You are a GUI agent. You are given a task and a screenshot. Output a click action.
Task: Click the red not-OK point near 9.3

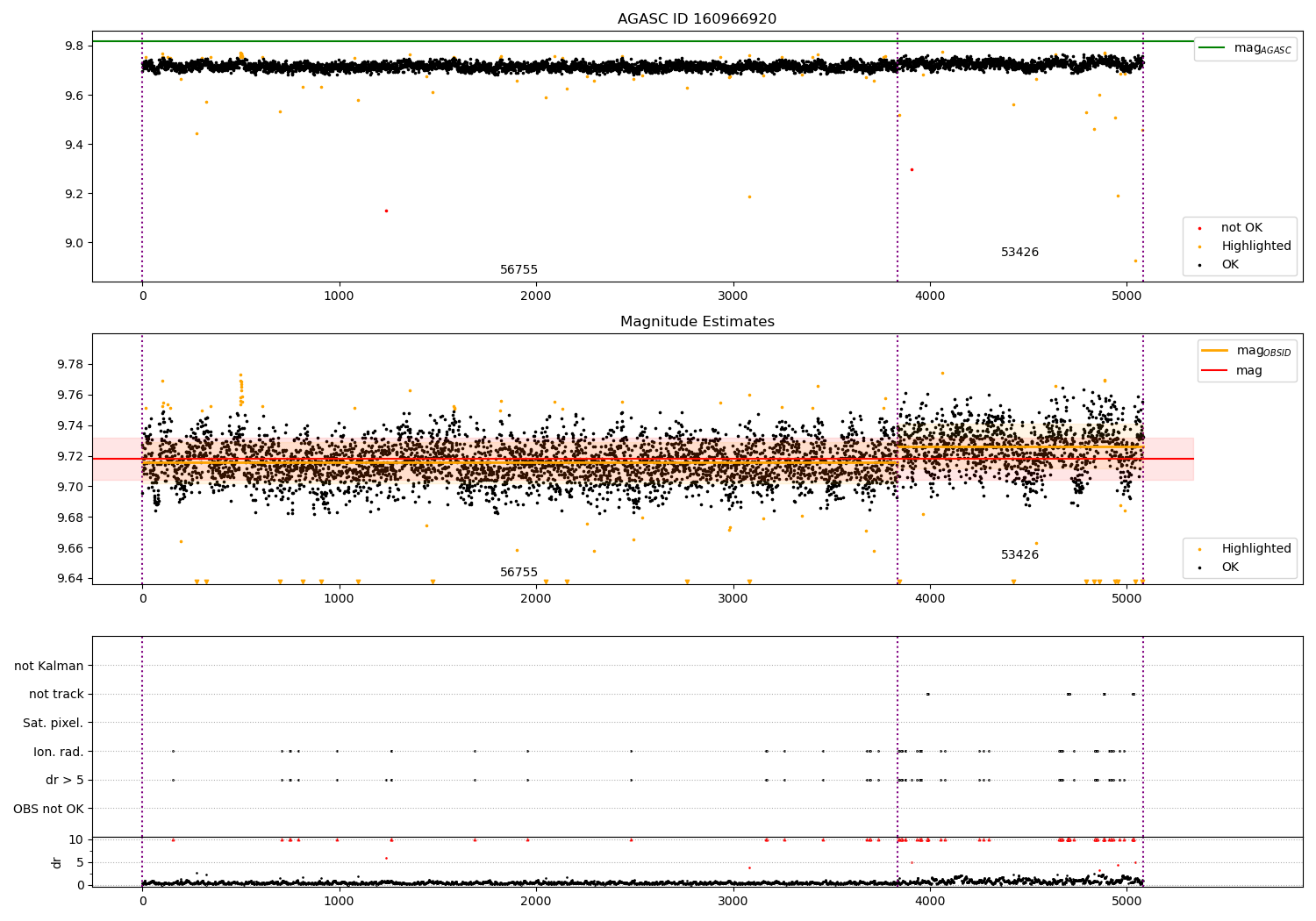pos(912,169)
